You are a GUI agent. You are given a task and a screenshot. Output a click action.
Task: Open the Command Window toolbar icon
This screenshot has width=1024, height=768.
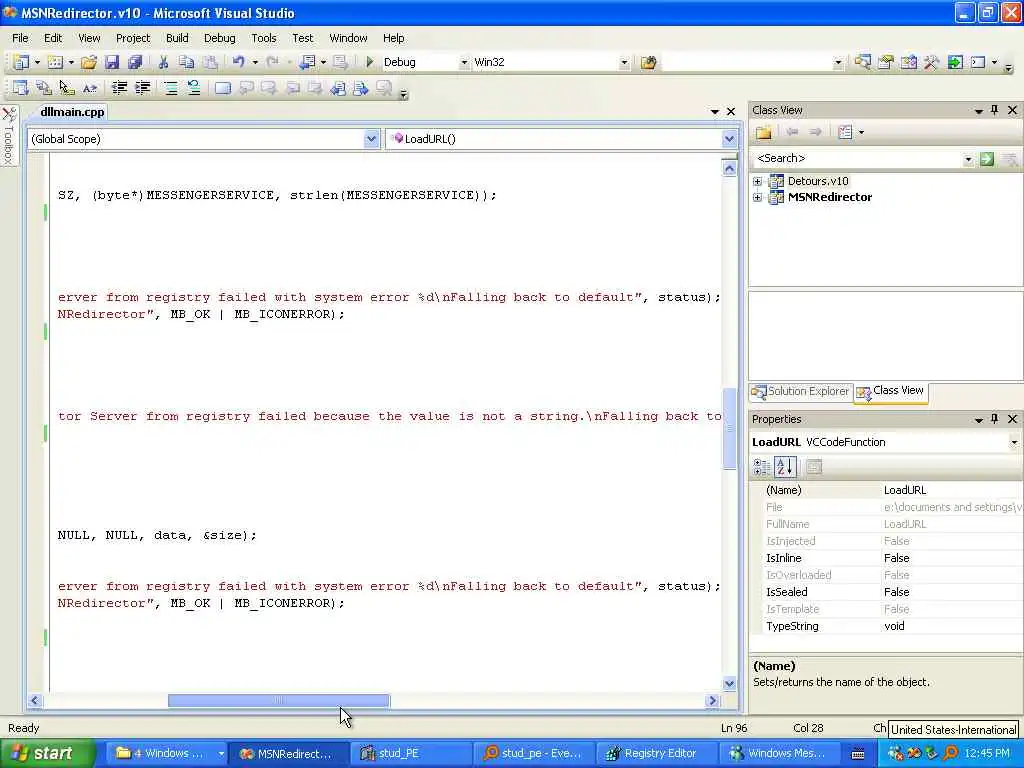(x=978, y=62)
